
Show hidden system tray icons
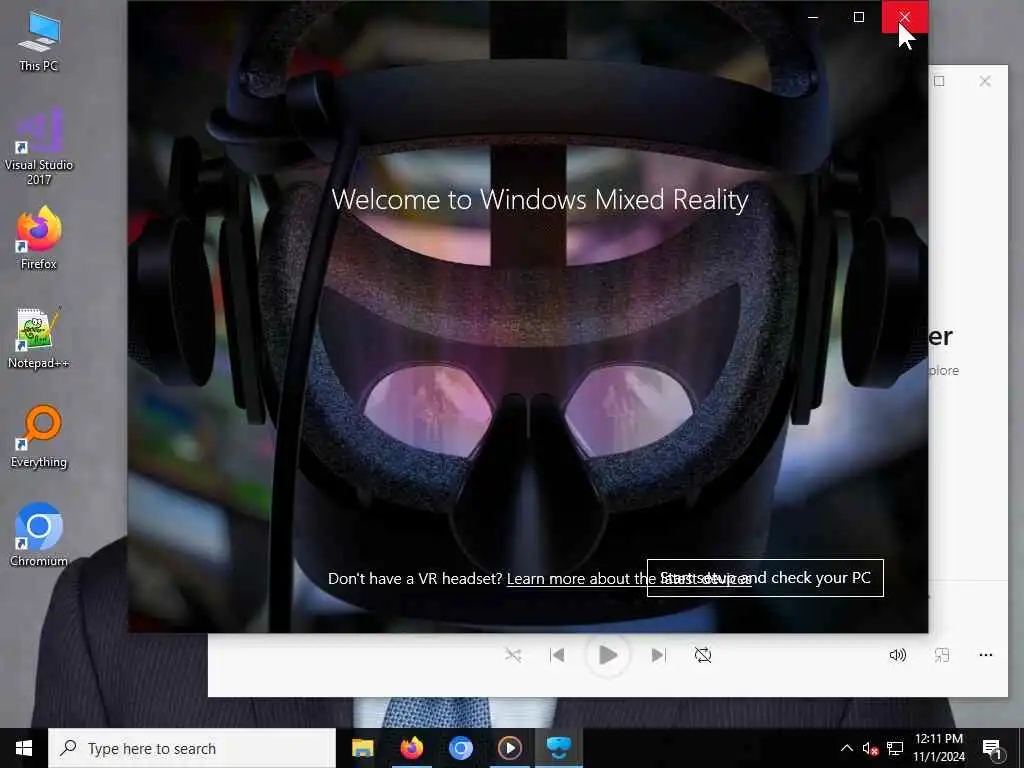[846, 748]
